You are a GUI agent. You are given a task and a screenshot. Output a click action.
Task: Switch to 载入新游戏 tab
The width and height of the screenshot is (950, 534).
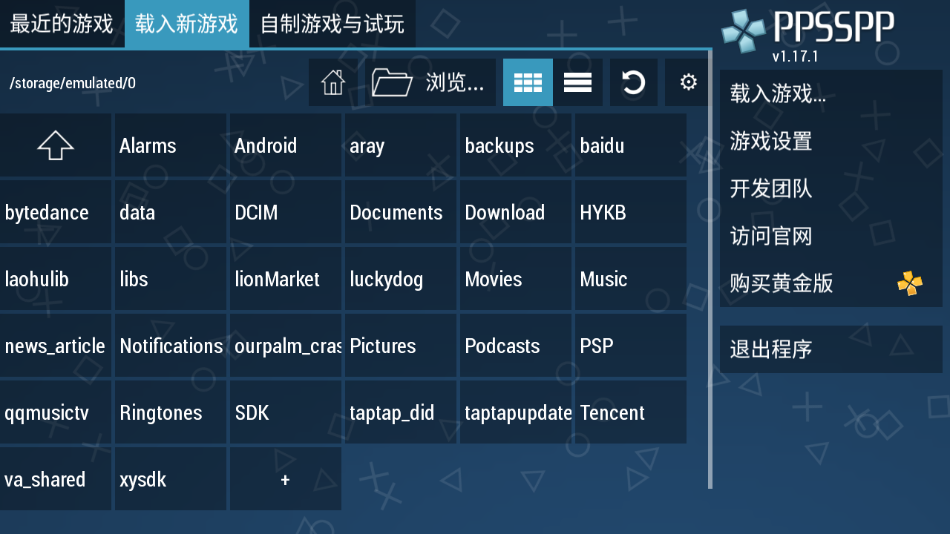pos(187,24)
